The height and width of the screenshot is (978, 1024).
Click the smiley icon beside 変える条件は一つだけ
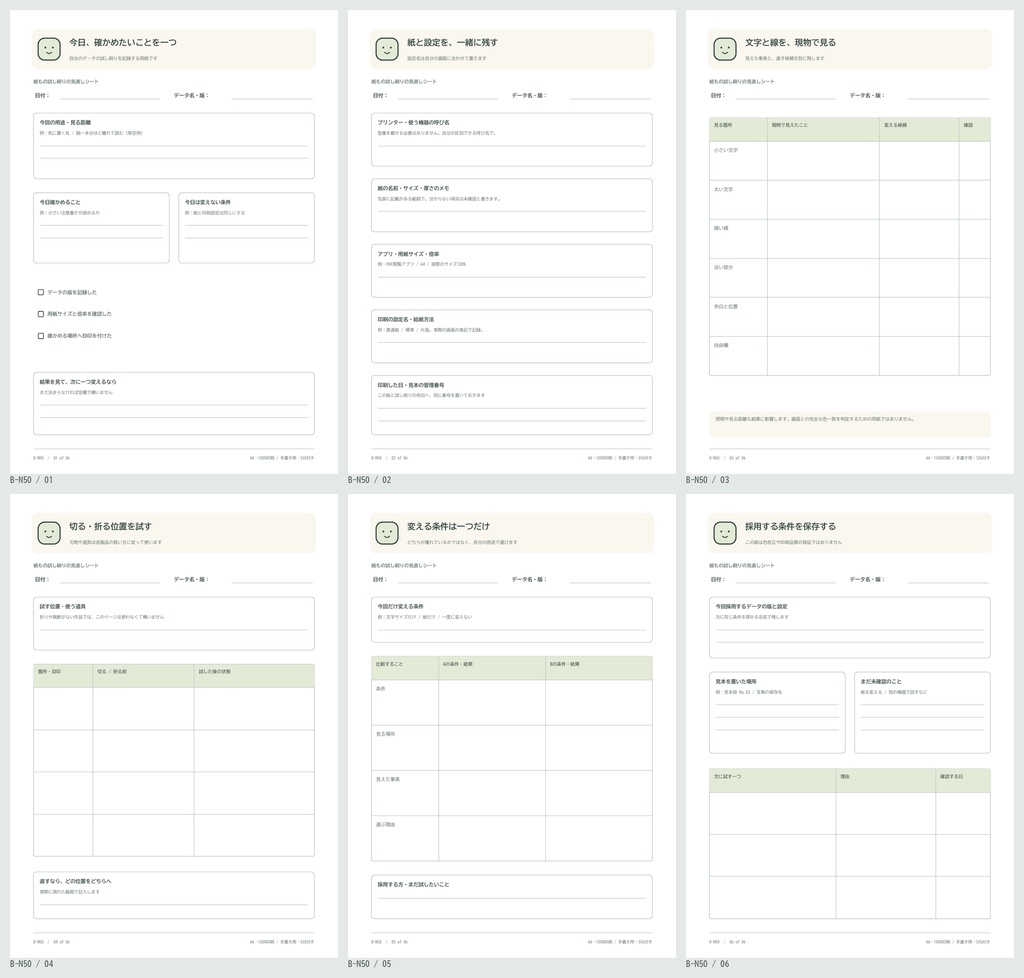pyautogui.click(x=387, y=533)
